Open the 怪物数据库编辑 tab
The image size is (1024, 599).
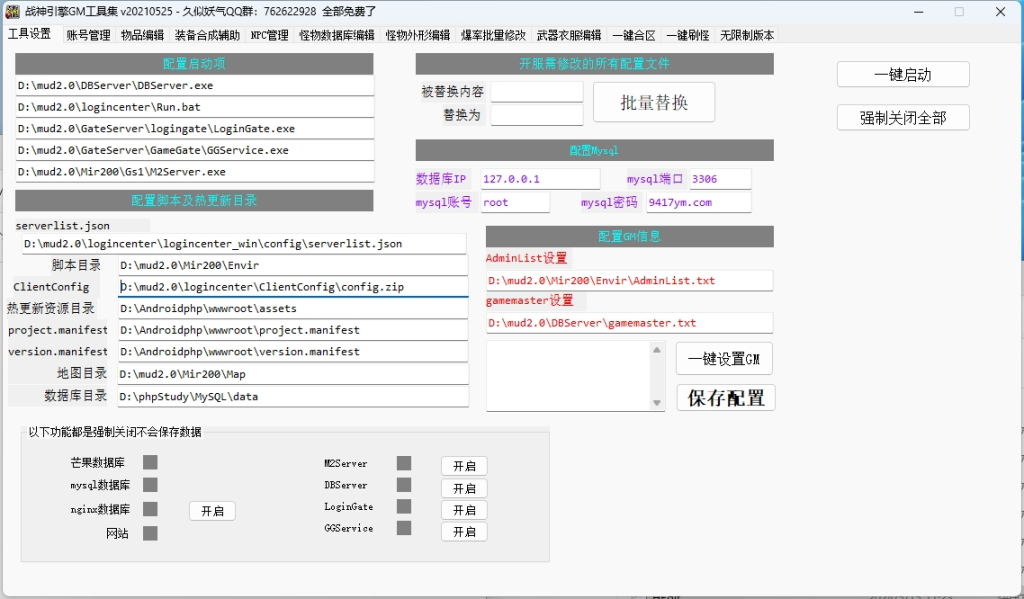coord(337,35)
